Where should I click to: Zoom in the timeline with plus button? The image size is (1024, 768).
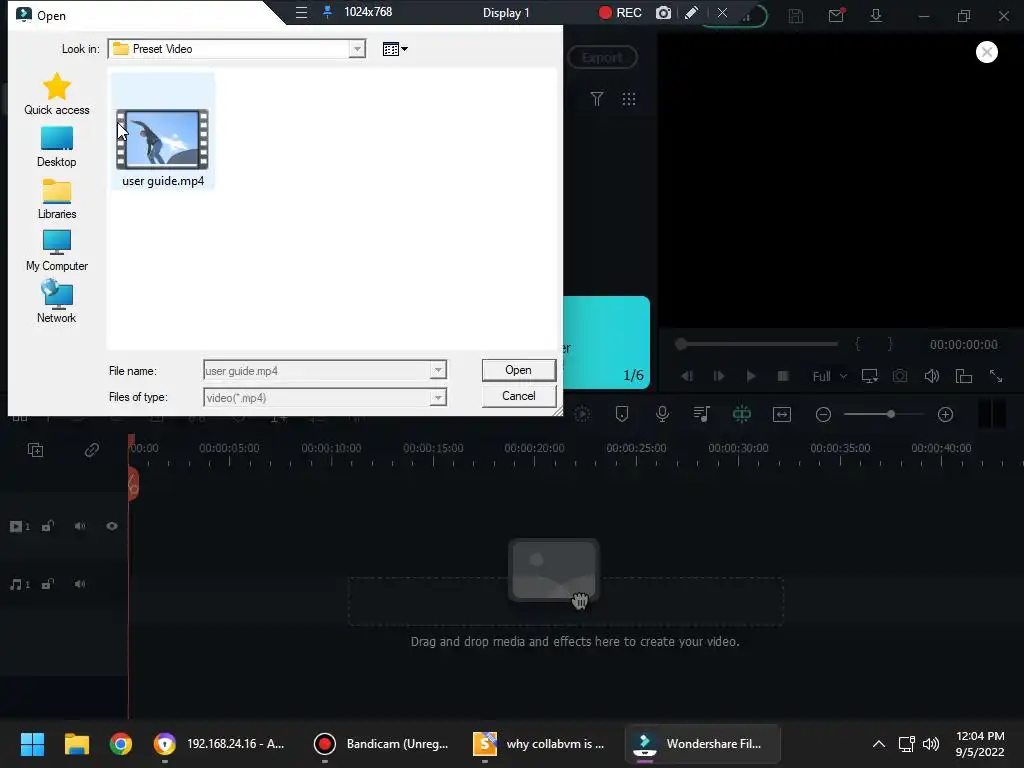pos(945,414)
